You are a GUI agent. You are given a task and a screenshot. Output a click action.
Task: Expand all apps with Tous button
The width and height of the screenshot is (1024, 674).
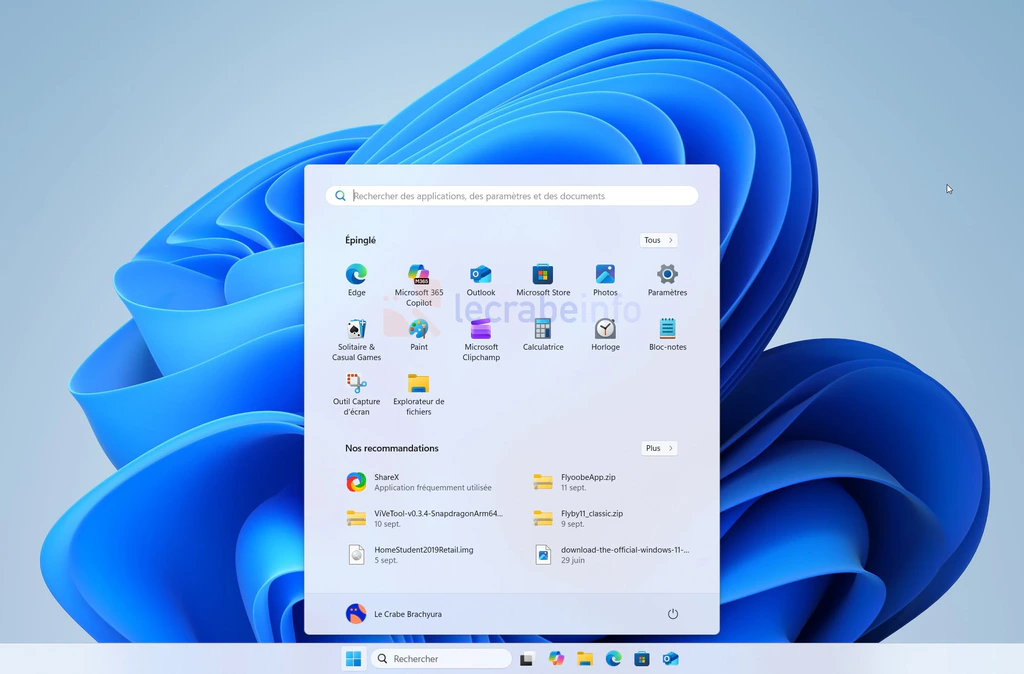tap(658, 240)
